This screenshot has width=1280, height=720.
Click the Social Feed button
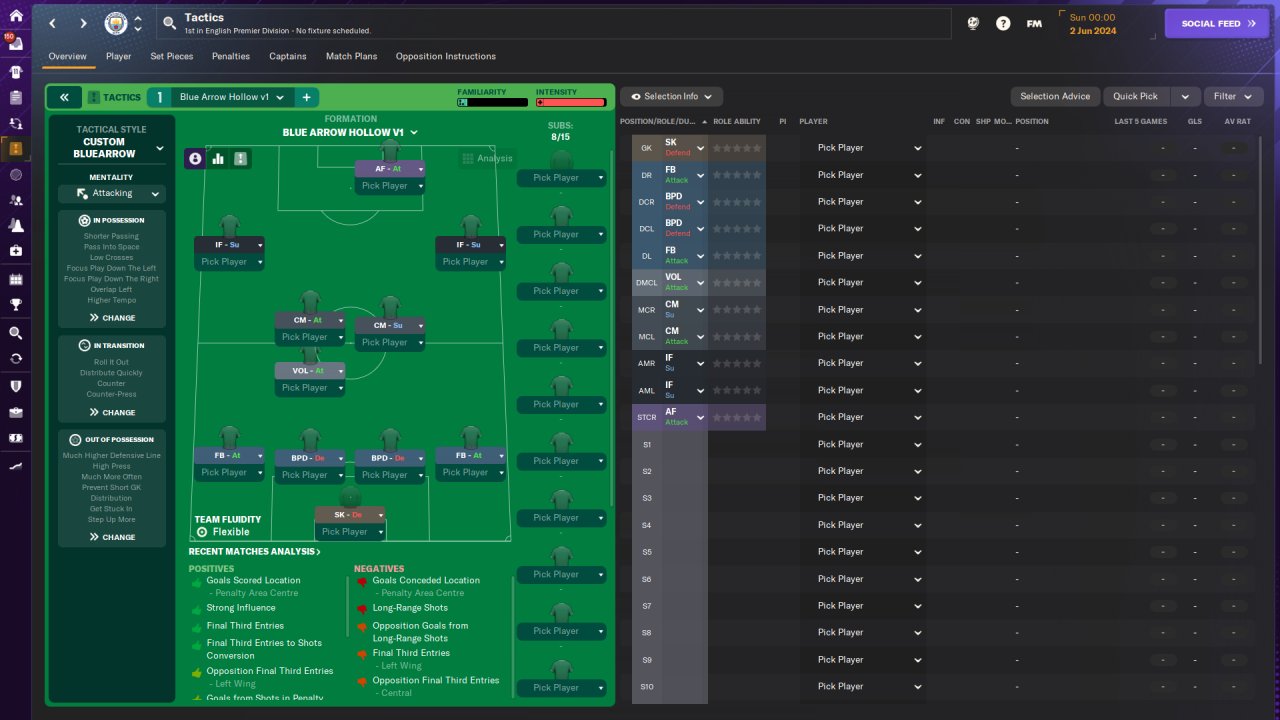click(x=1217, y=23)
